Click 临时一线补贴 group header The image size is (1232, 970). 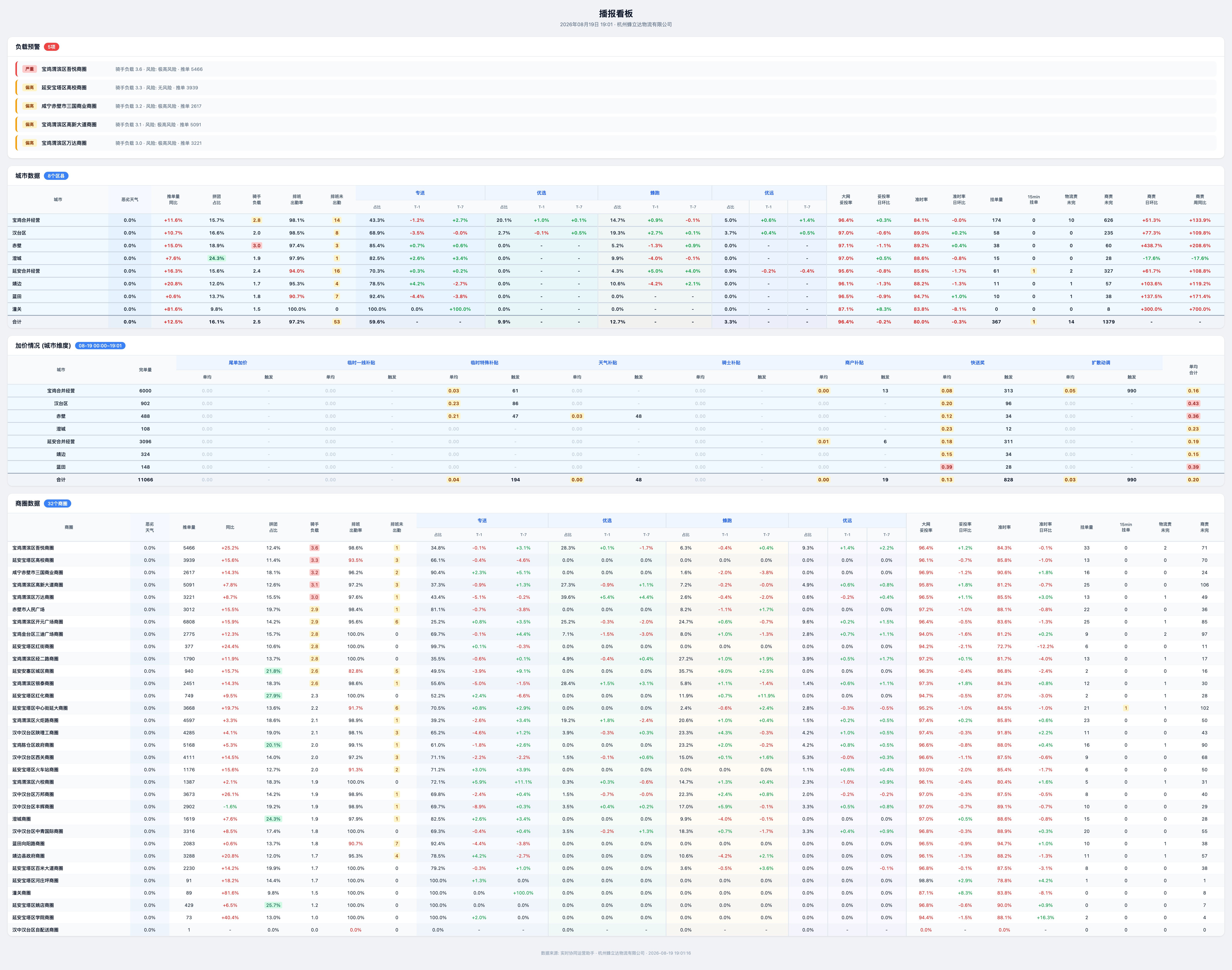[361, 363]
